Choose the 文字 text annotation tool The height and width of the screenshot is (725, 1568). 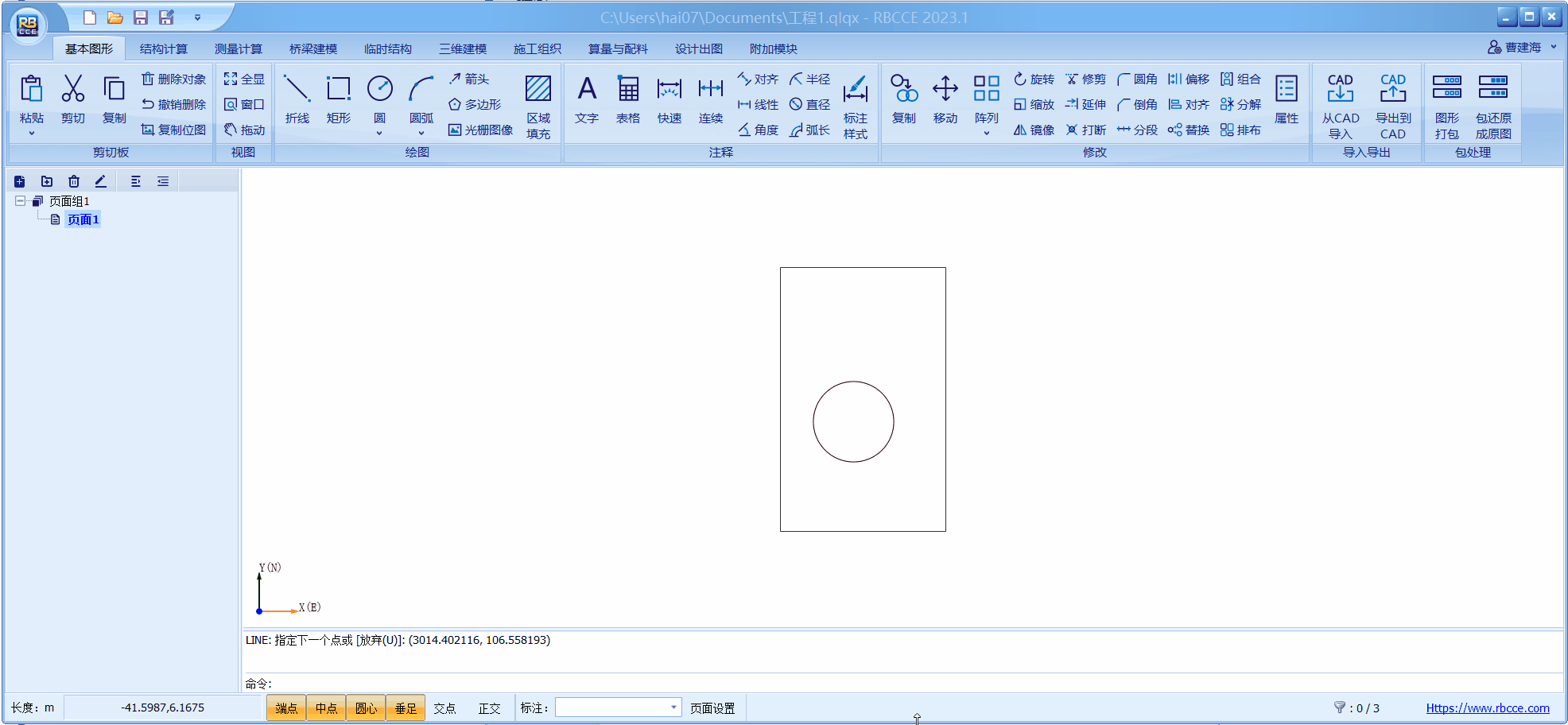586,99
